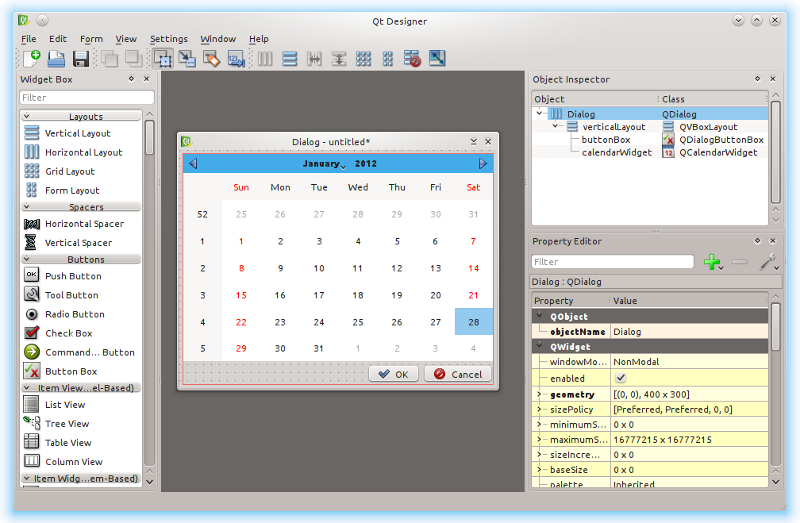Switch to Edit Tab Order mode
Viewport: 800px width, 523px height.
236,59
